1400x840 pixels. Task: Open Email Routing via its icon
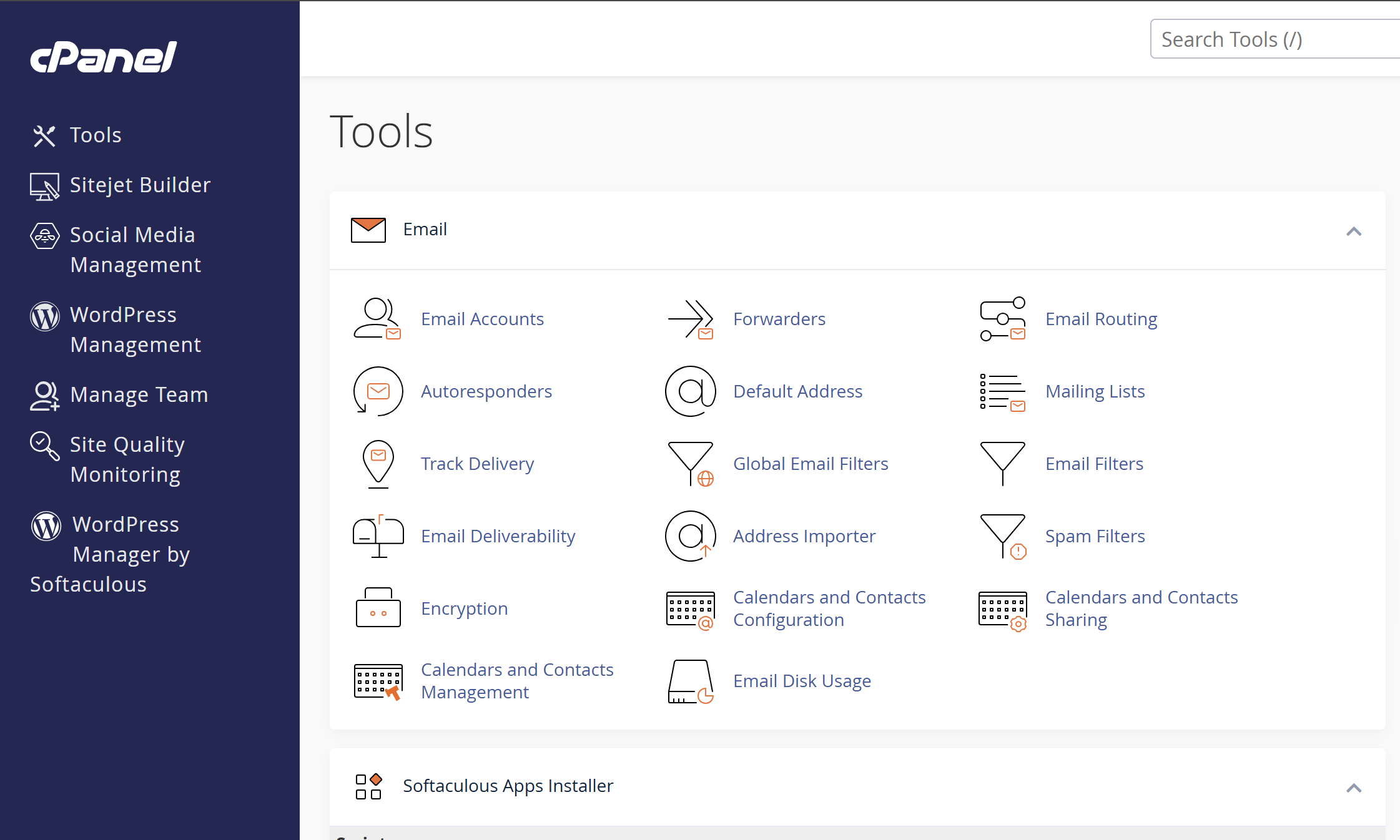coord(1002,319)
